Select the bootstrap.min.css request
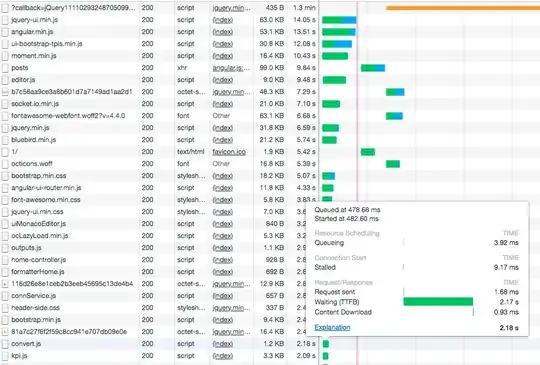The image size is (540, 365). click(x=159, y=176)
